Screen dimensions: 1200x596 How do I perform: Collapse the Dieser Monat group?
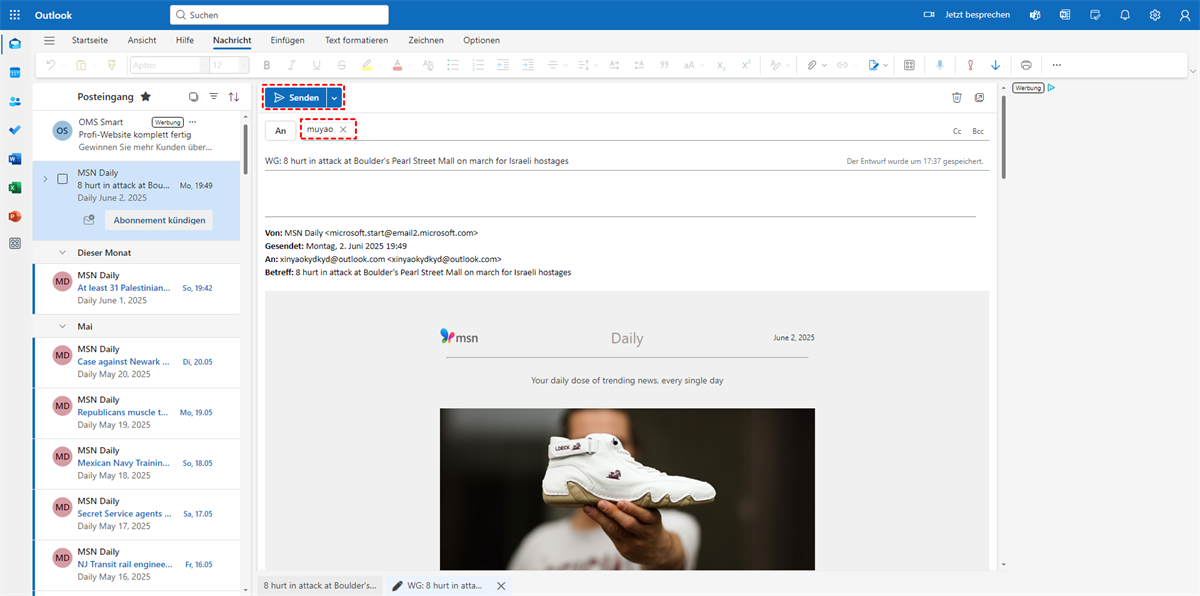62,253
